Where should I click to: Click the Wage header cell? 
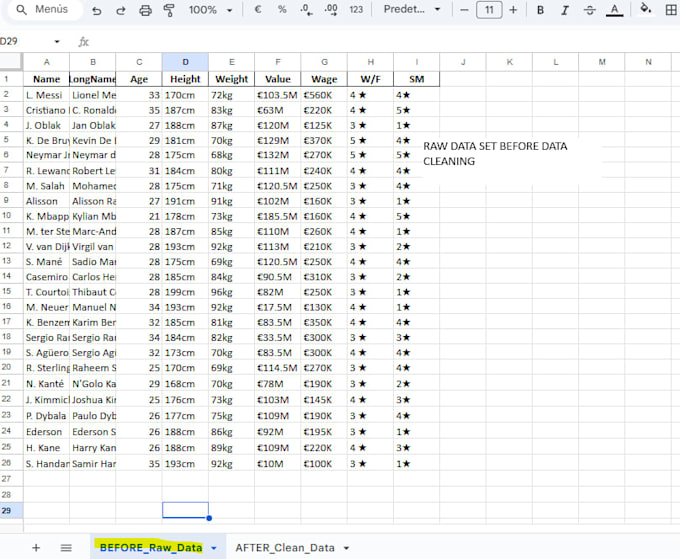point(324,79)
